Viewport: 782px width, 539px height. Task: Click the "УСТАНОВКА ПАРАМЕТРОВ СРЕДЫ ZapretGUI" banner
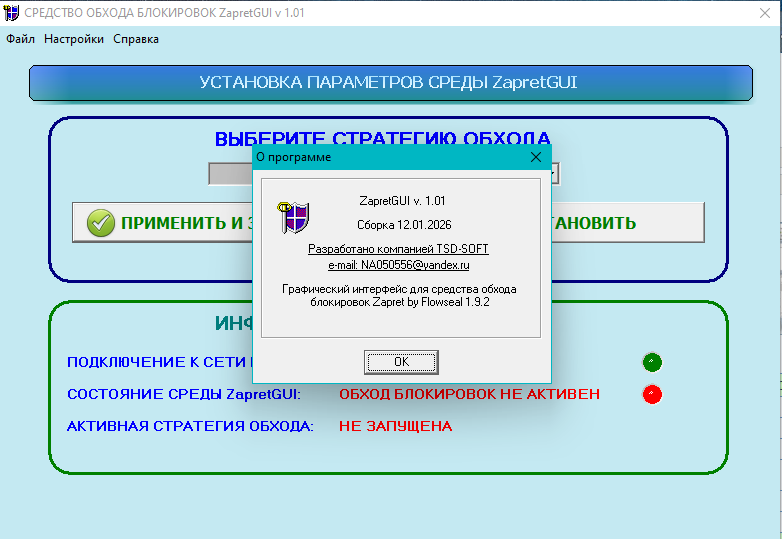[390, 83]
